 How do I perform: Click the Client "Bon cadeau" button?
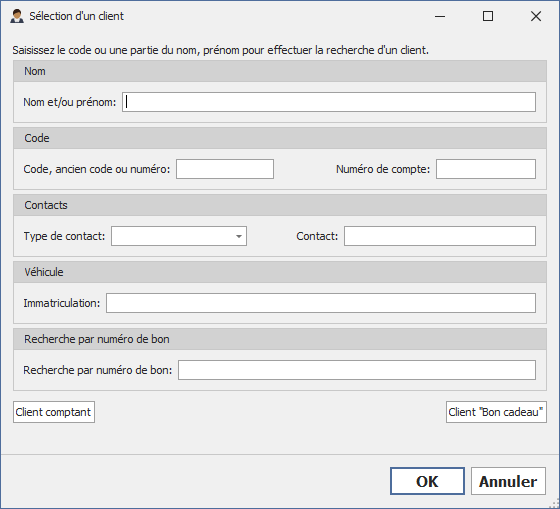click(496, 412)
